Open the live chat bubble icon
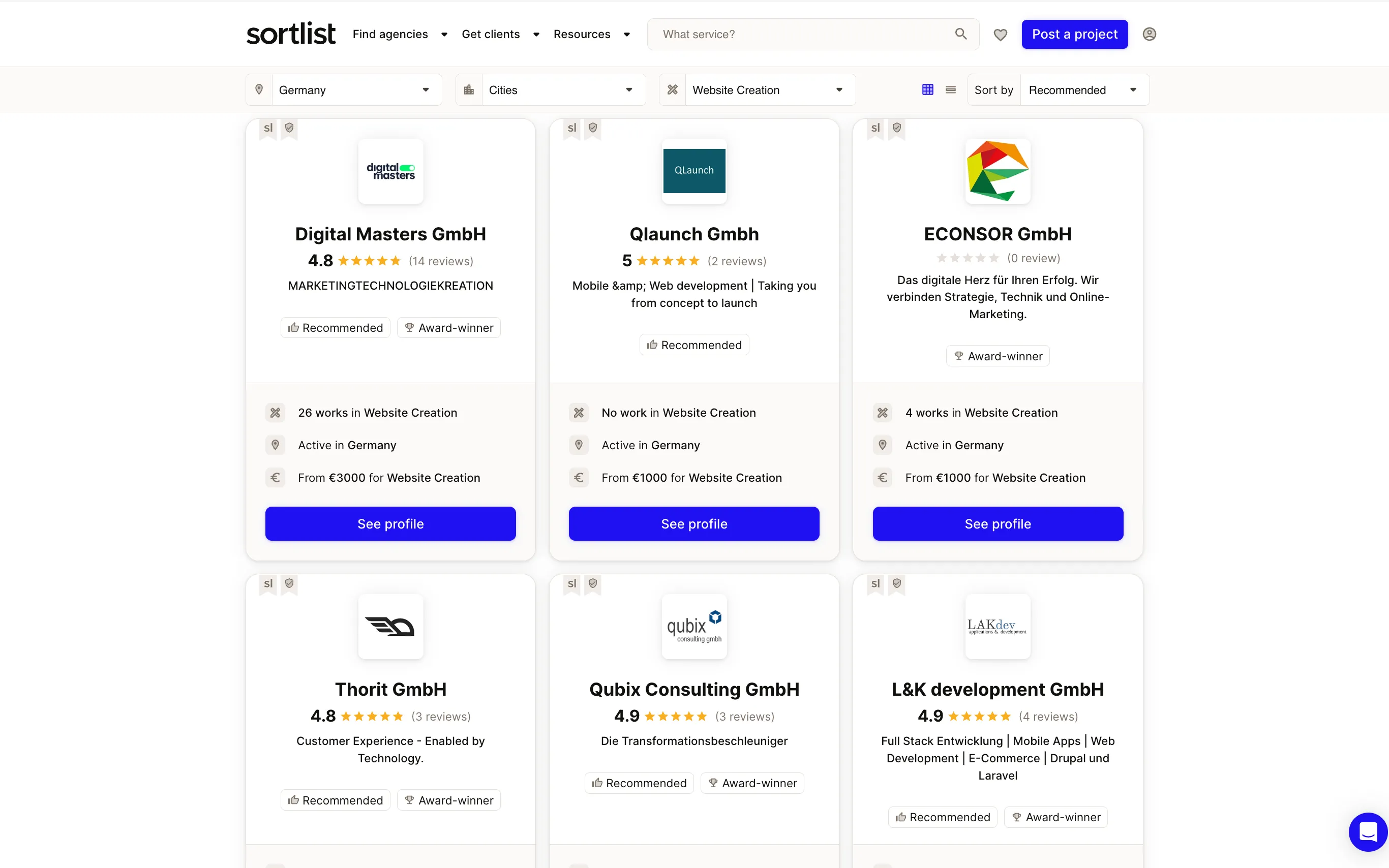The image size is (1389, 868). [1367, 831]
